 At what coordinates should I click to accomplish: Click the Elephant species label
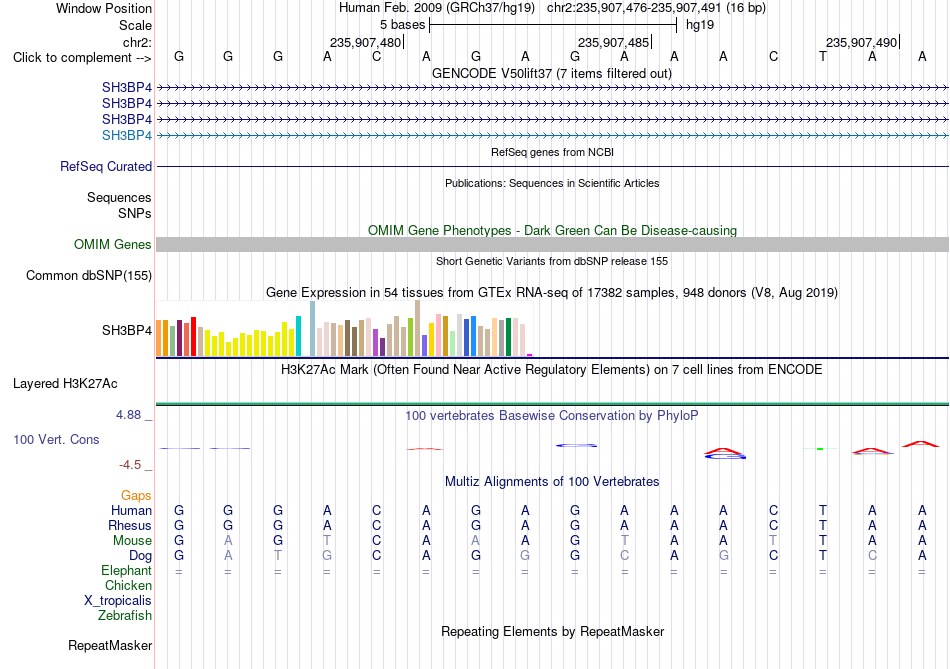126,571
